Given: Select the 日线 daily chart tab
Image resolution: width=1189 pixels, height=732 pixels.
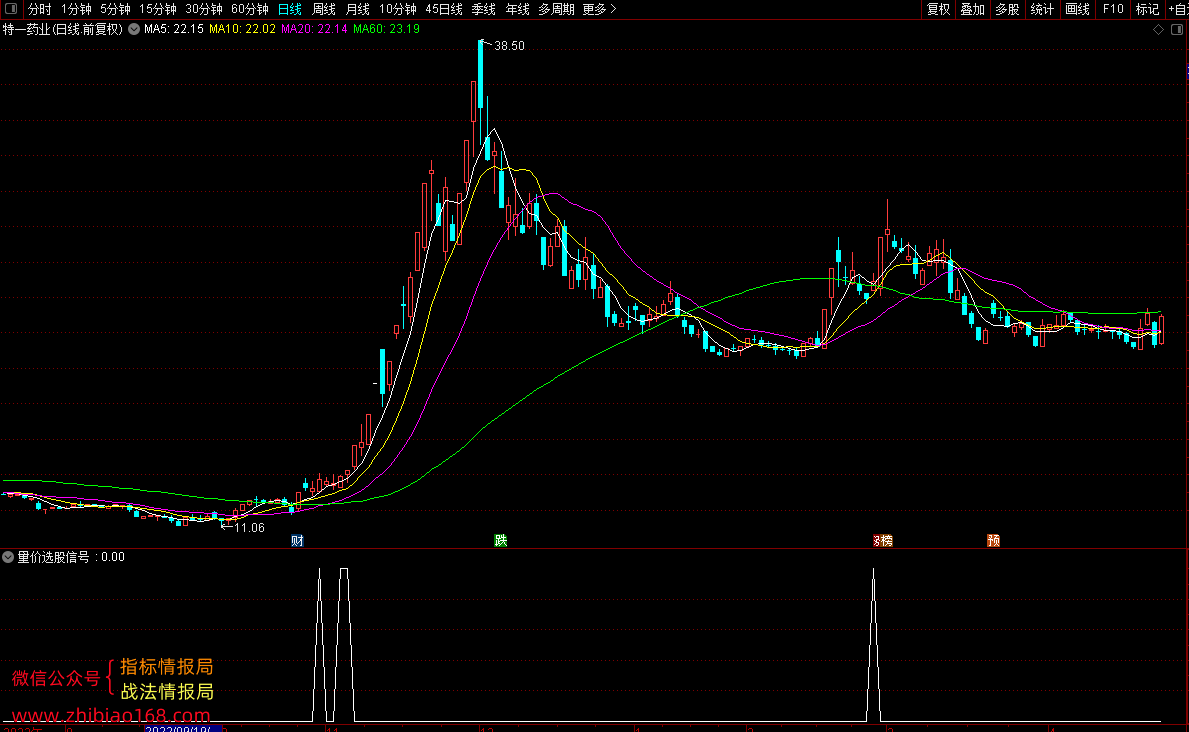Looking at the screenshot, I should pyautogui.click(x=290, y=9).
